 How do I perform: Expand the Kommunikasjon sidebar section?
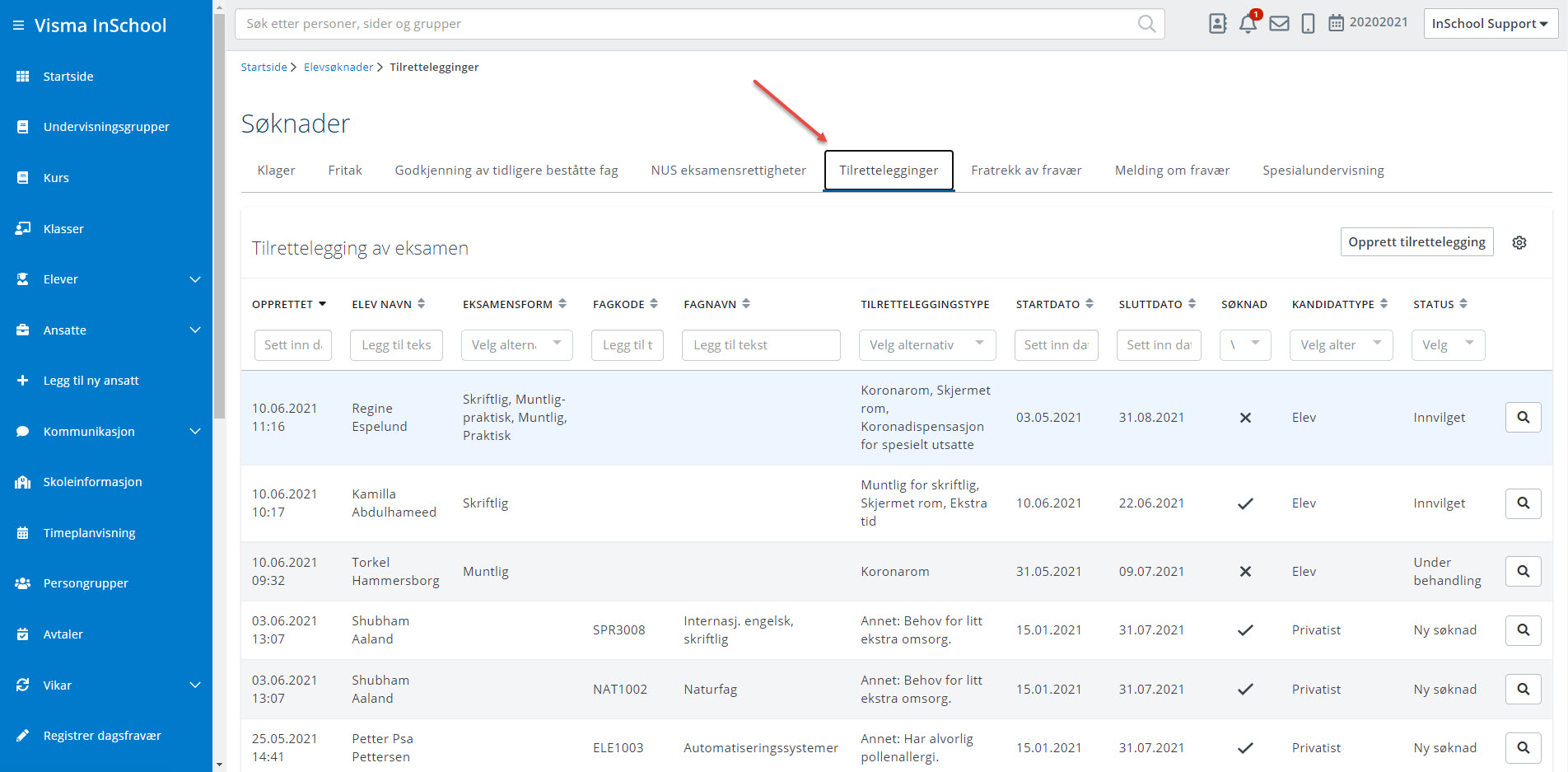pos(195,432)
